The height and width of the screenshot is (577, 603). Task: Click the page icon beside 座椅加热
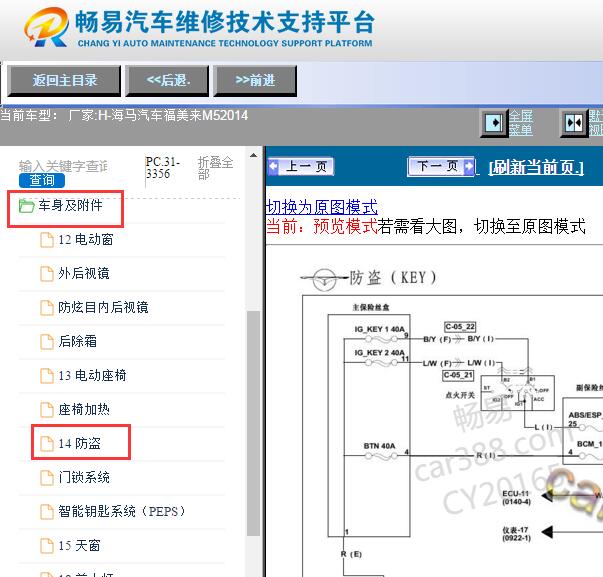tap(47, 410)
